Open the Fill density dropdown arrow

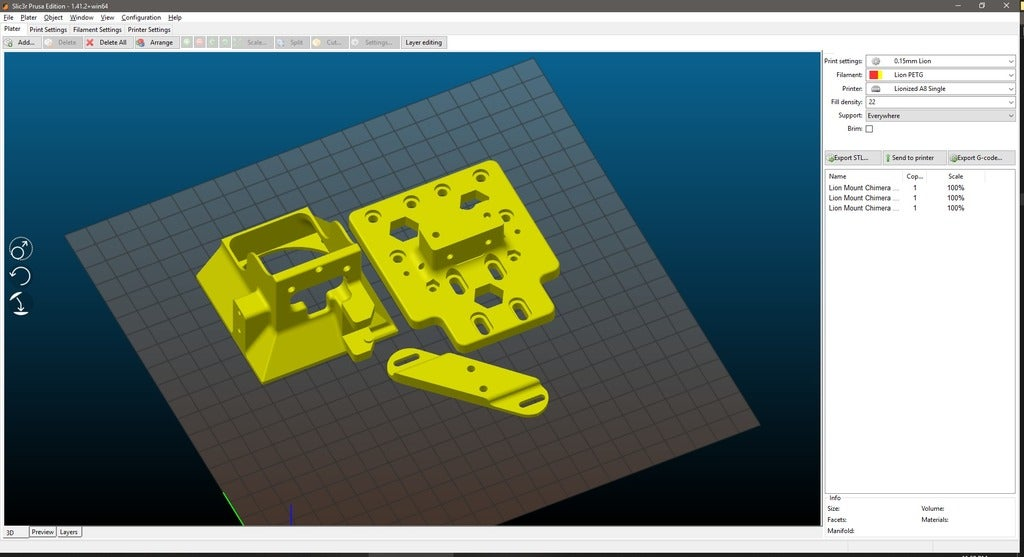(x=1010, y=102)
